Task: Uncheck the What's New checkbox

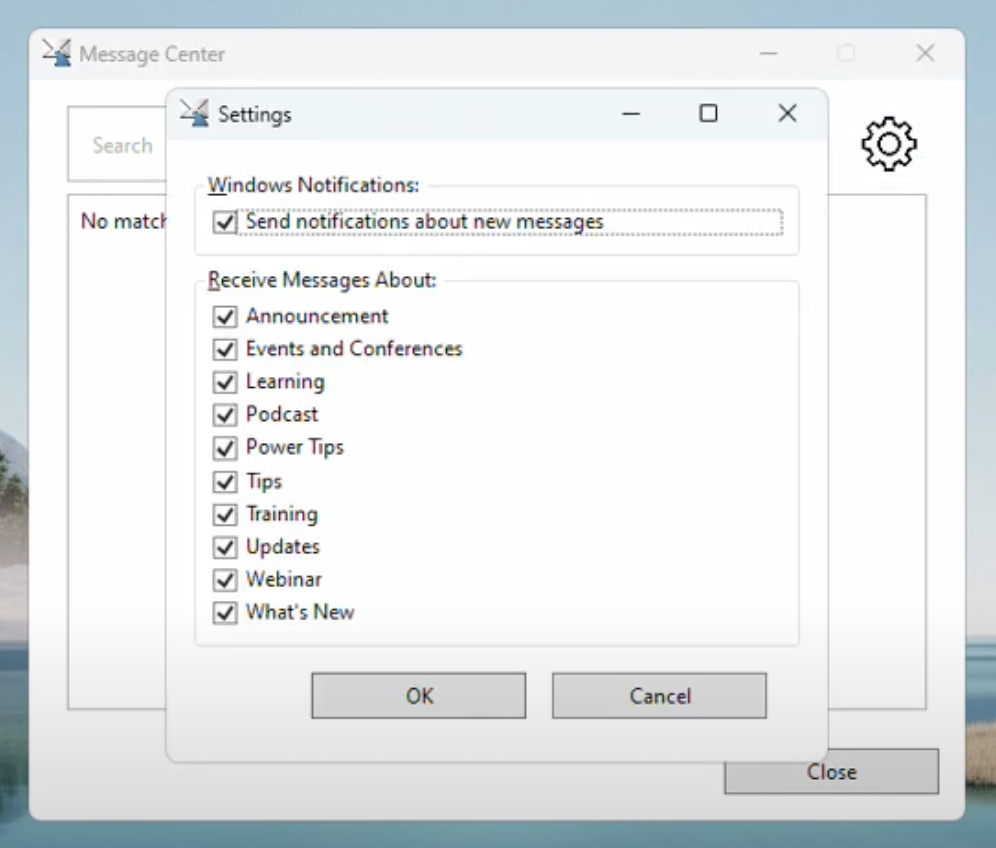Action: coord(224,613)
